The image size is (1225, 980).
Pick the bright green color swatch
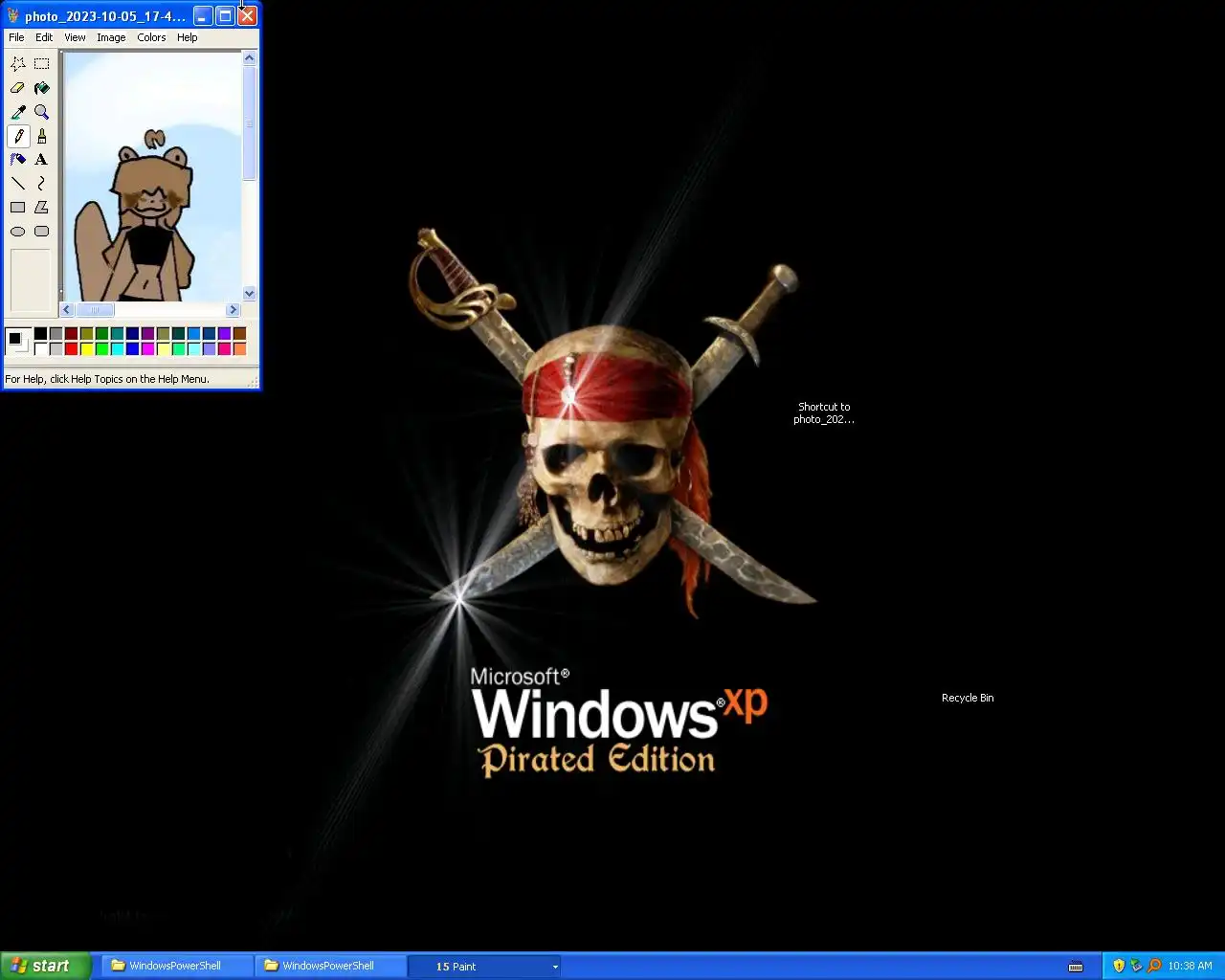(x=101, y=348)
